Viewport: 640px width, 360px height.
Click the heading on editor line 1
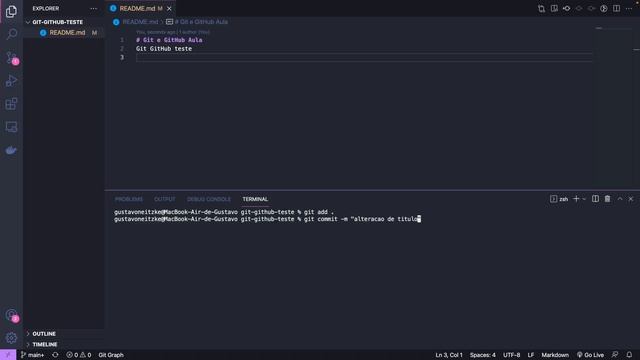click(169, 40)
